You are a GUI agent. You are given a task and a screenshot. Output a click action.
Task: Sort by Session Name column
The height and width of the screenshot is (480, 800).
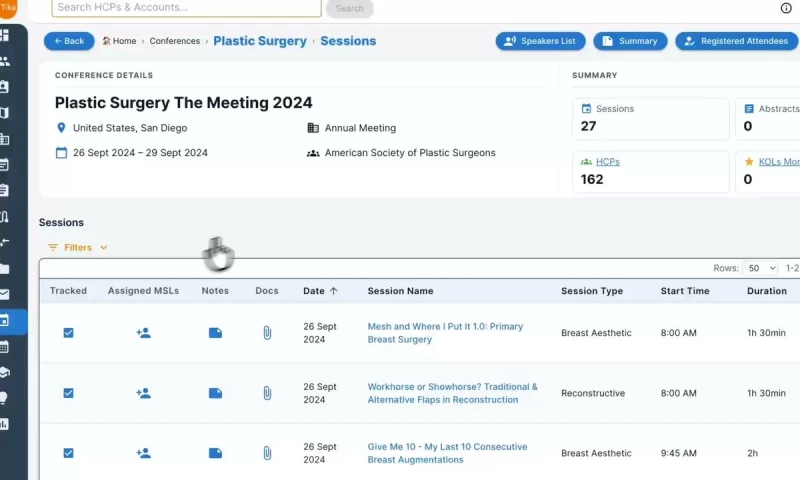point(400,291)
